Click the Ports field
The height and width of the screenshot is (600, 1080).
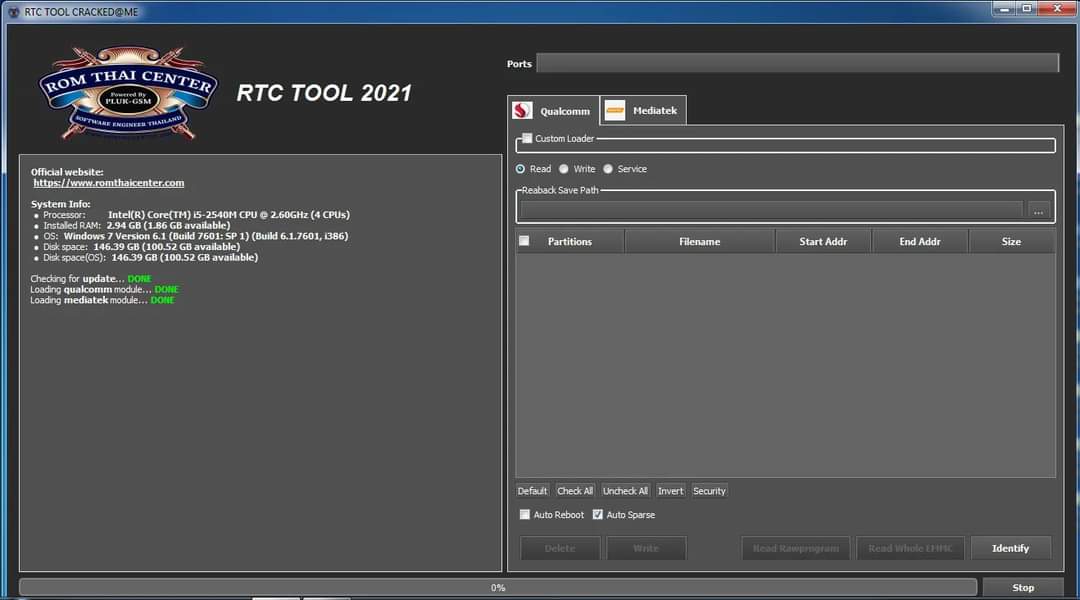point(798,63)
